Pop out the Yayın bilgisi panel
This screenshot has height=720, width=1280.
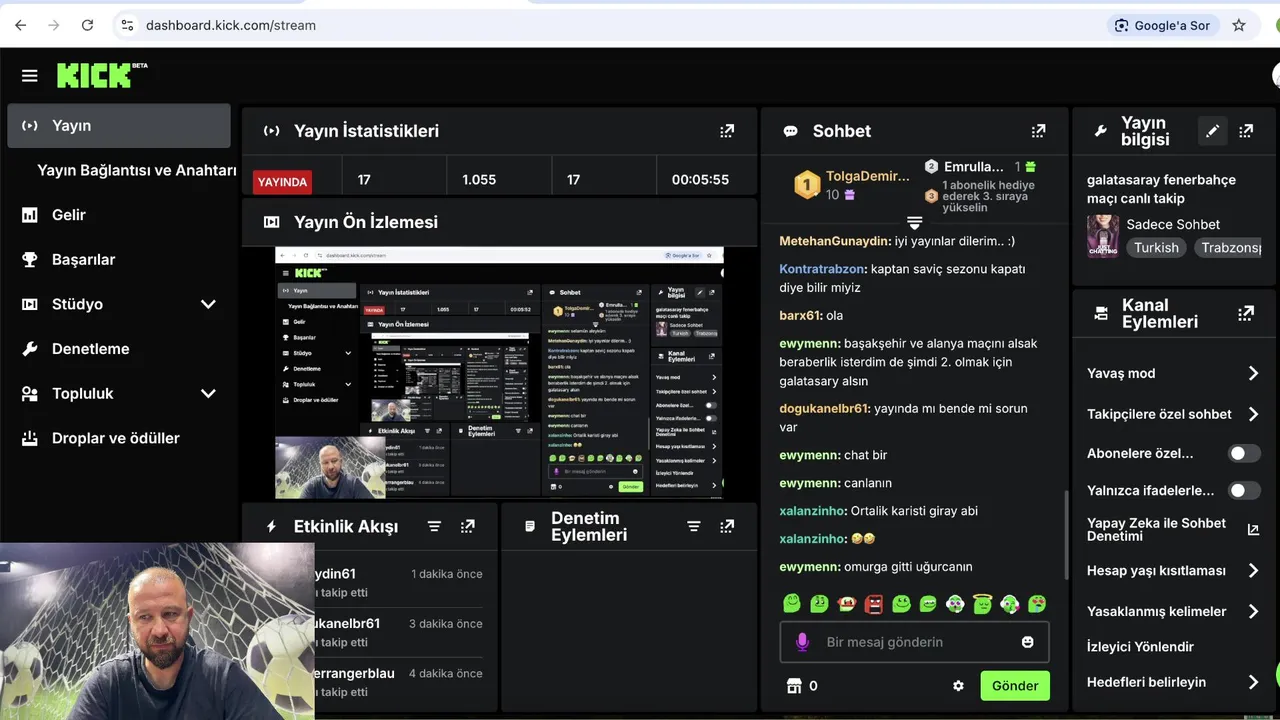click(x=1246, y=131)
